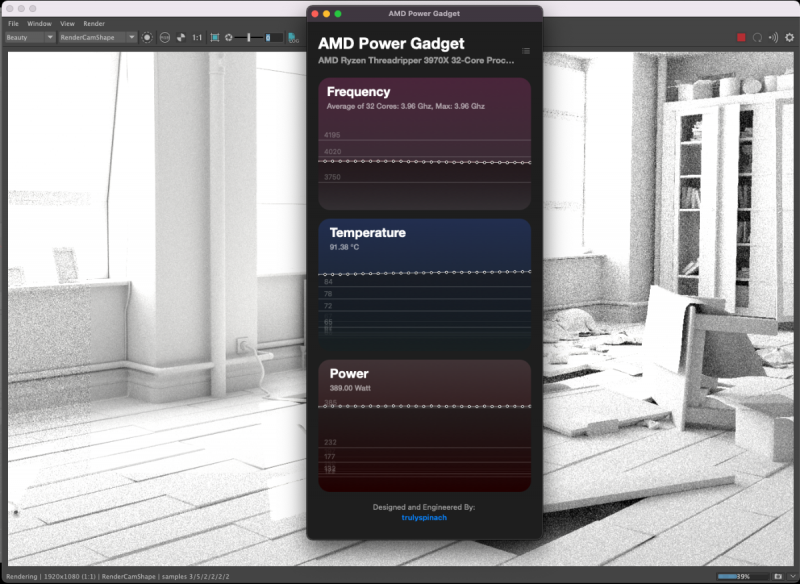Click the exposure value field
The width and height of the screenshot is (800, 584).
click(273, 37)
